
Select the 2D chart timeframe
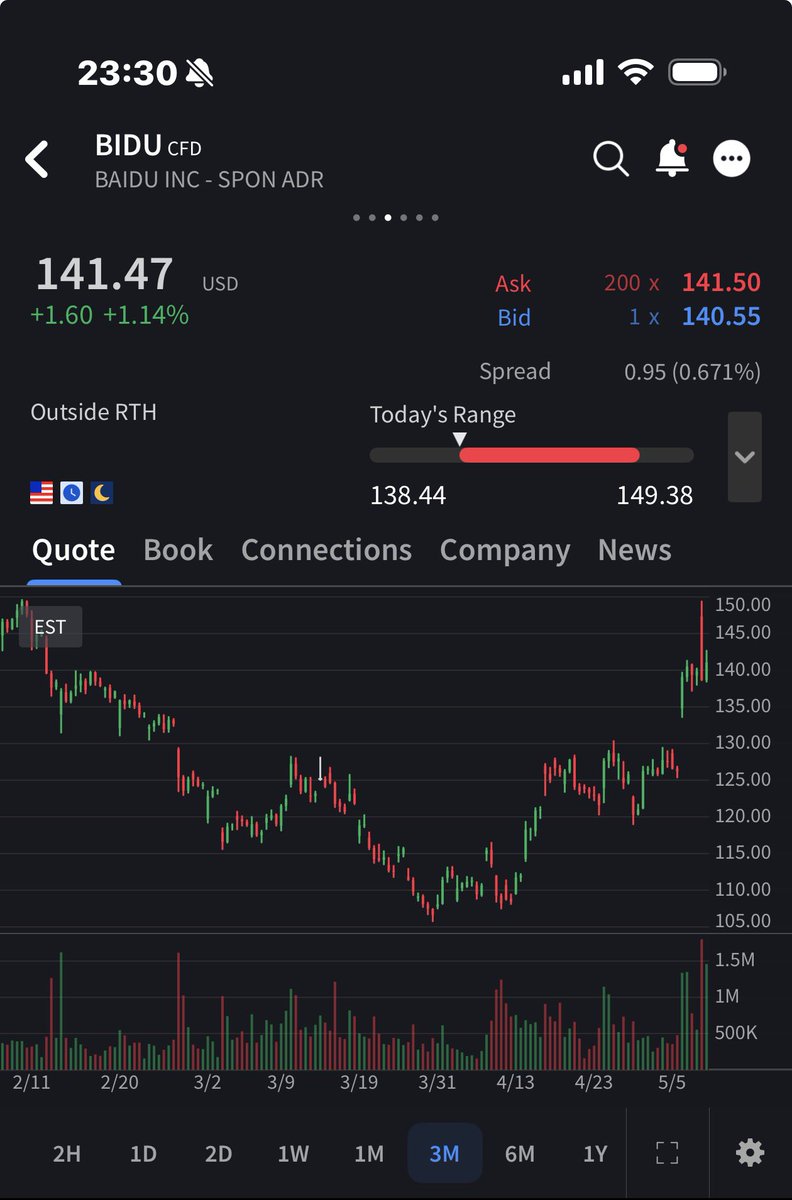click(218, 1154)
